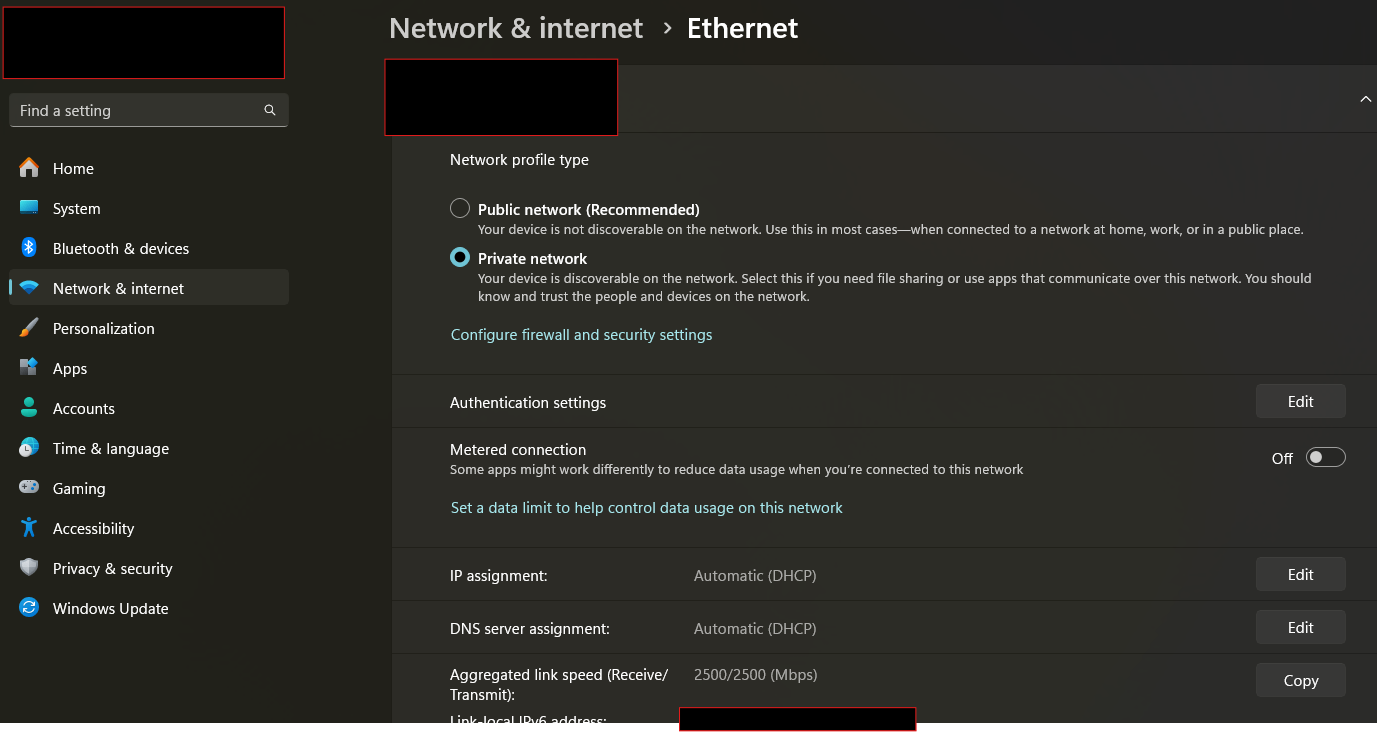
Task: Select the Private network radio button
Action: point(460,257)
